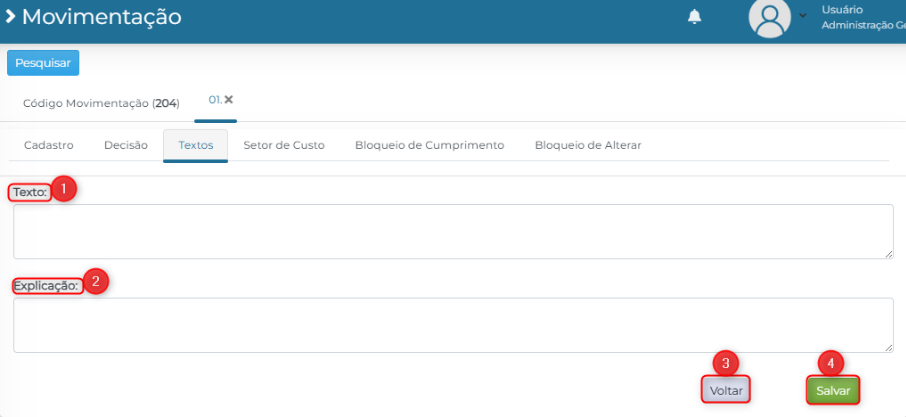Click the Explicação: field label
This screenshot has width=906, height=417.
click(46, 285)
